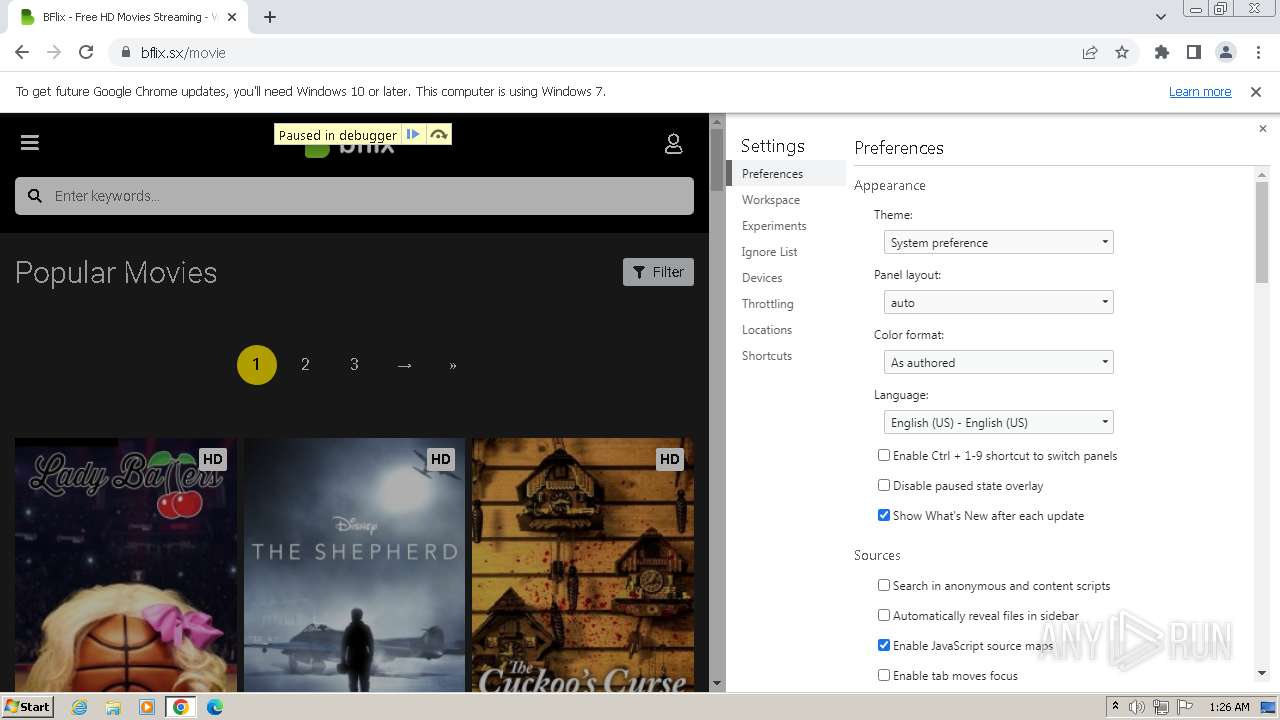This screenshot has height=720, width=1280.
Task: Open Windows Media Player from taskbar
Action: click(x=147, y=707)
